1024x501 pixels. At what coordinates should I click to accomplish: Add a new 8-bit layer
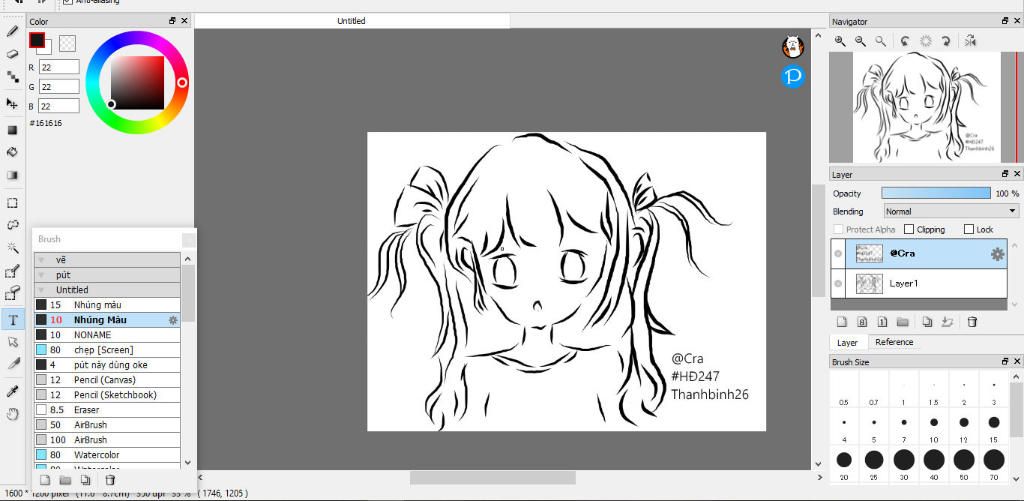pos(862,321)
